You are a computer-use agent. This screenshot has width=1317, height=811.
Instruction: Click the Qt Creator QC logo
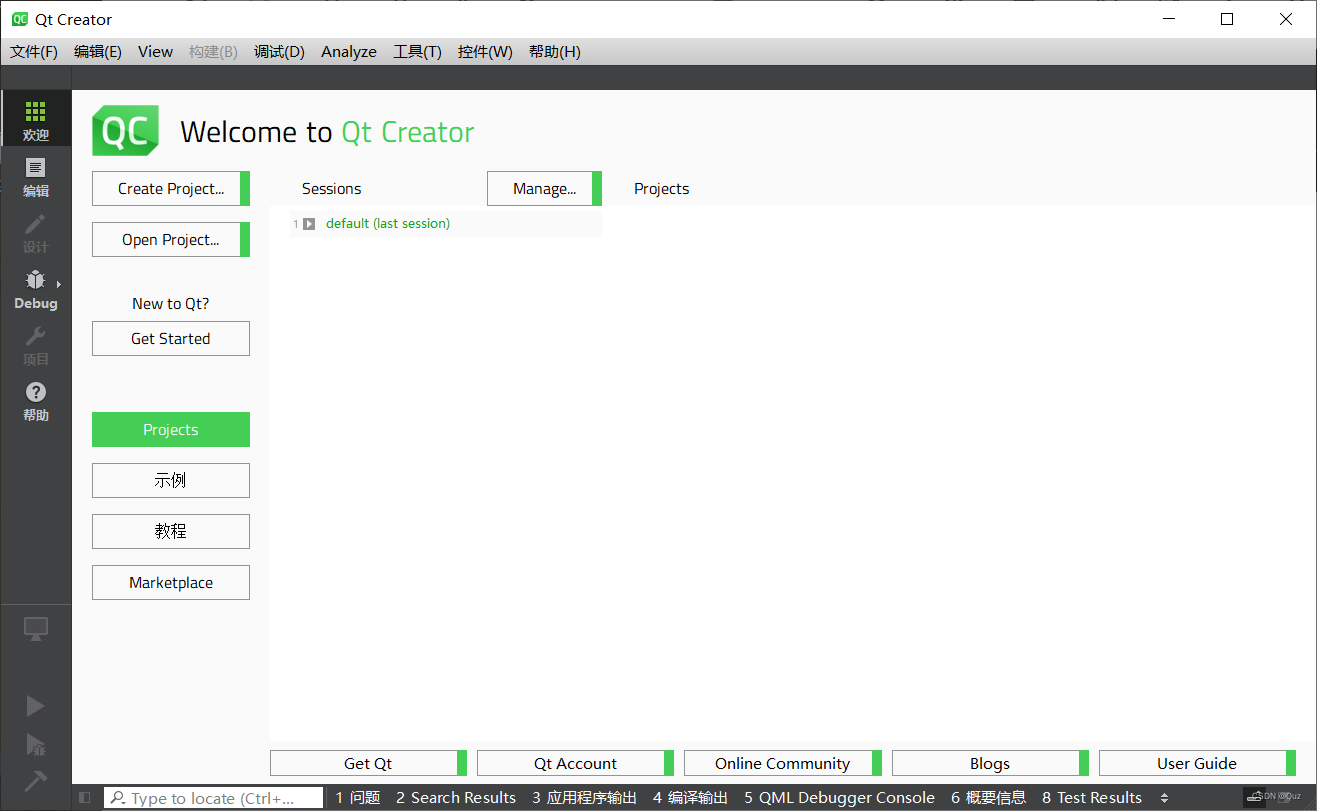[x=125, y=130]
